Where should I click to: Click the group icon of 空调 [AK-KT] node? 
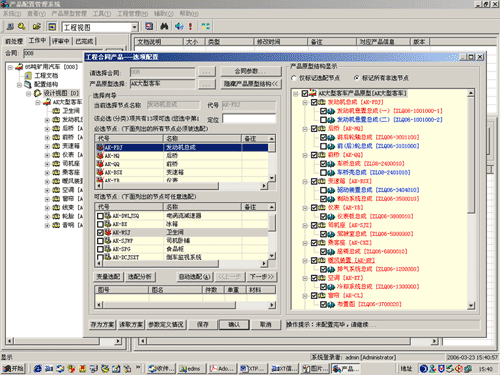click(x=322, y=278)
